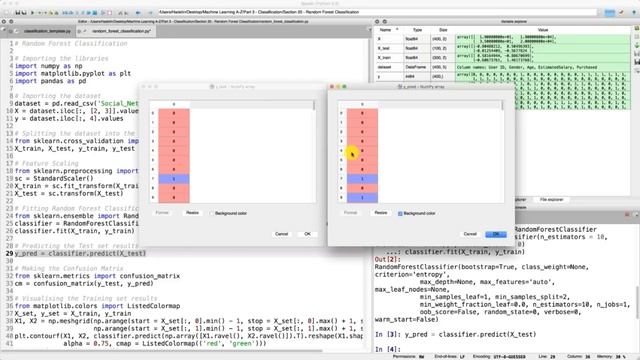
Task: Open the editor tab list dropdown arrow
Action: click(x=369, y=30)
